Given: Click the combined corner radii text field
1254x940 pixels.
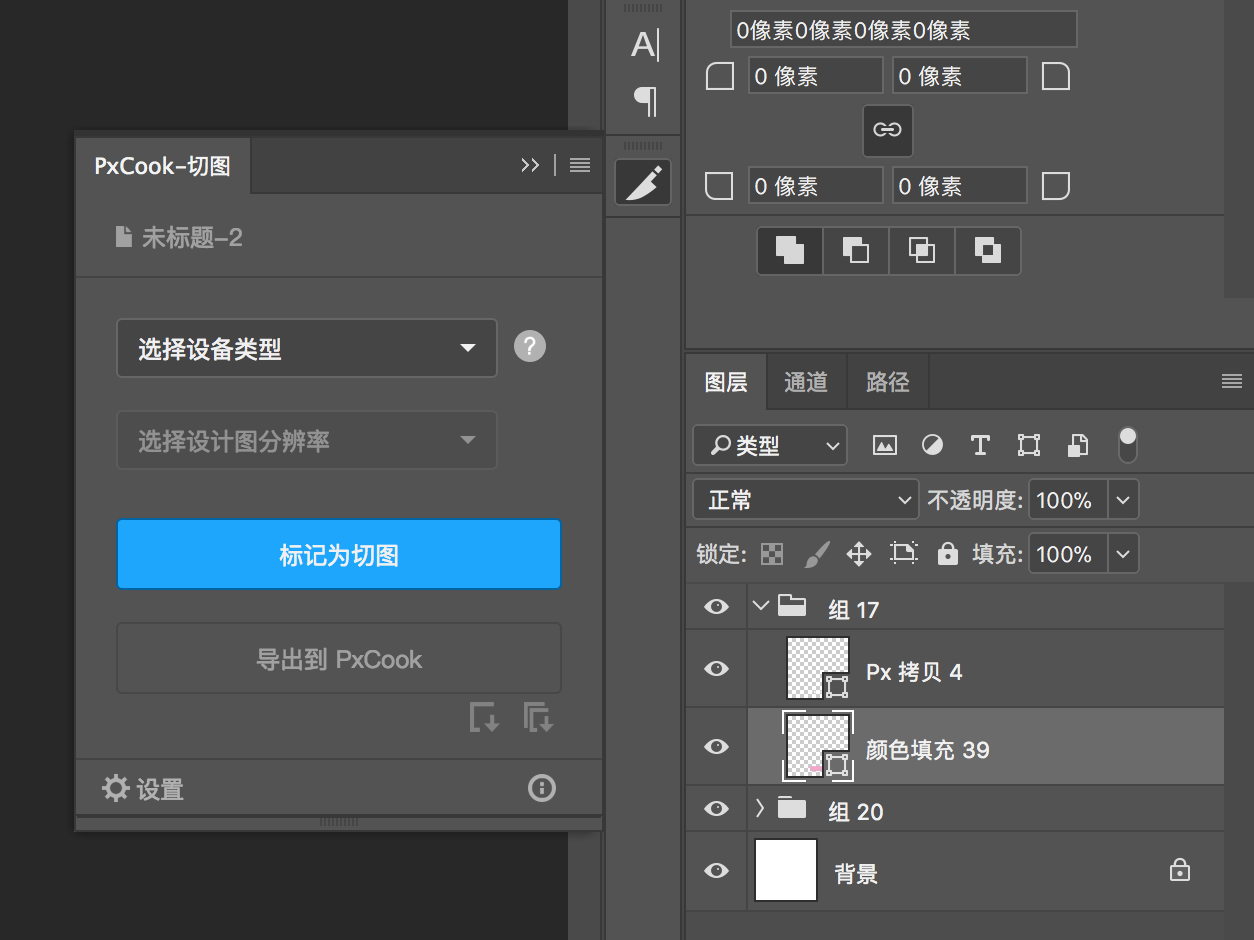Looking at the screenshot, I should pyautogui.click(x=904, y=30).
